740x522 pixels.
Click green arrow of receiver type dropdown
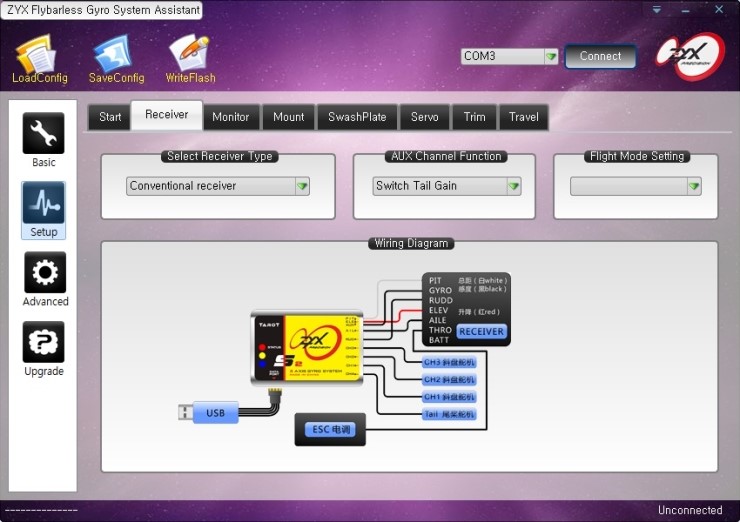click(302, 186)
